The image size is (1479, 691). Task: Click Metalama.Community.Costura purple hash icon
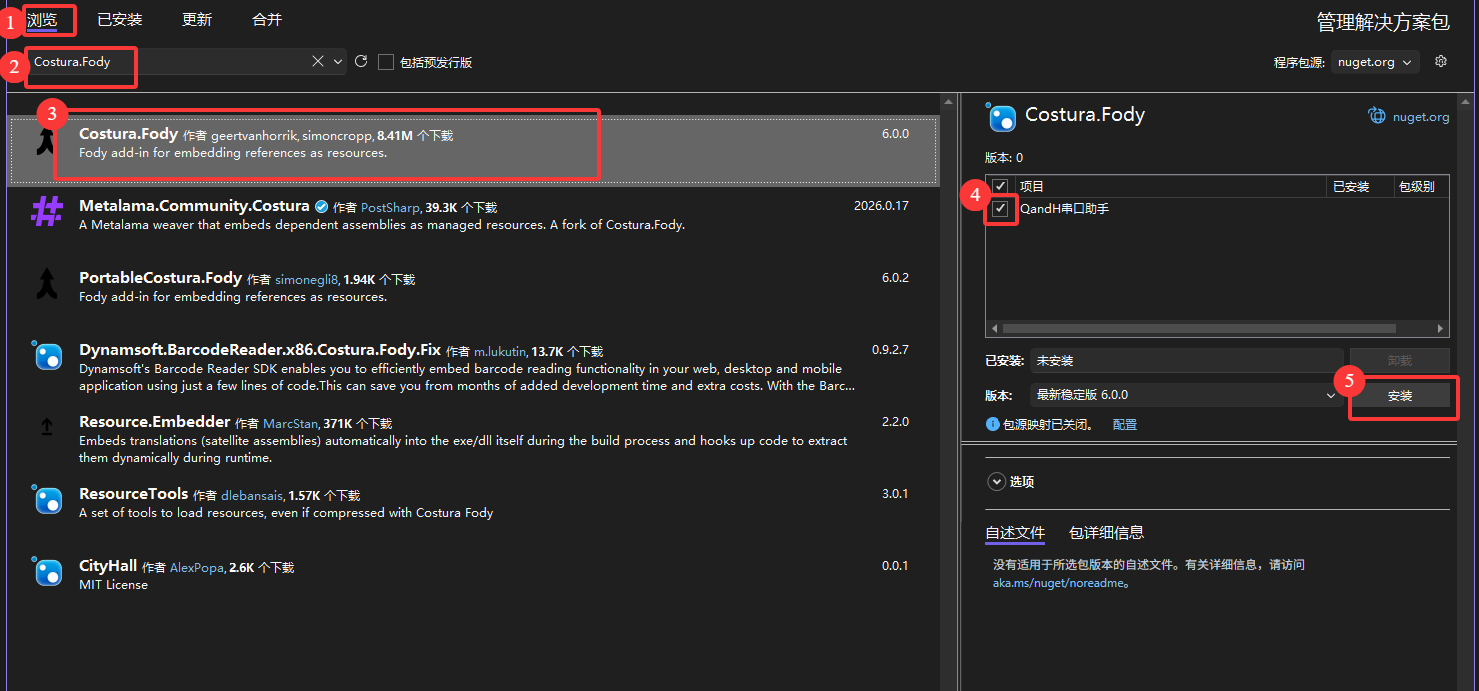[47, 211]
